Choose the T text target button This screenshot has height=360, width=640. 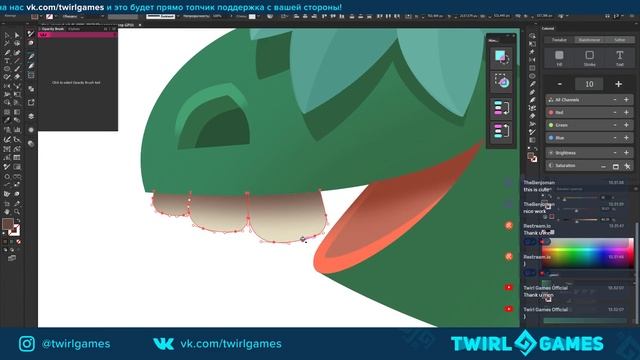point(620,58)
